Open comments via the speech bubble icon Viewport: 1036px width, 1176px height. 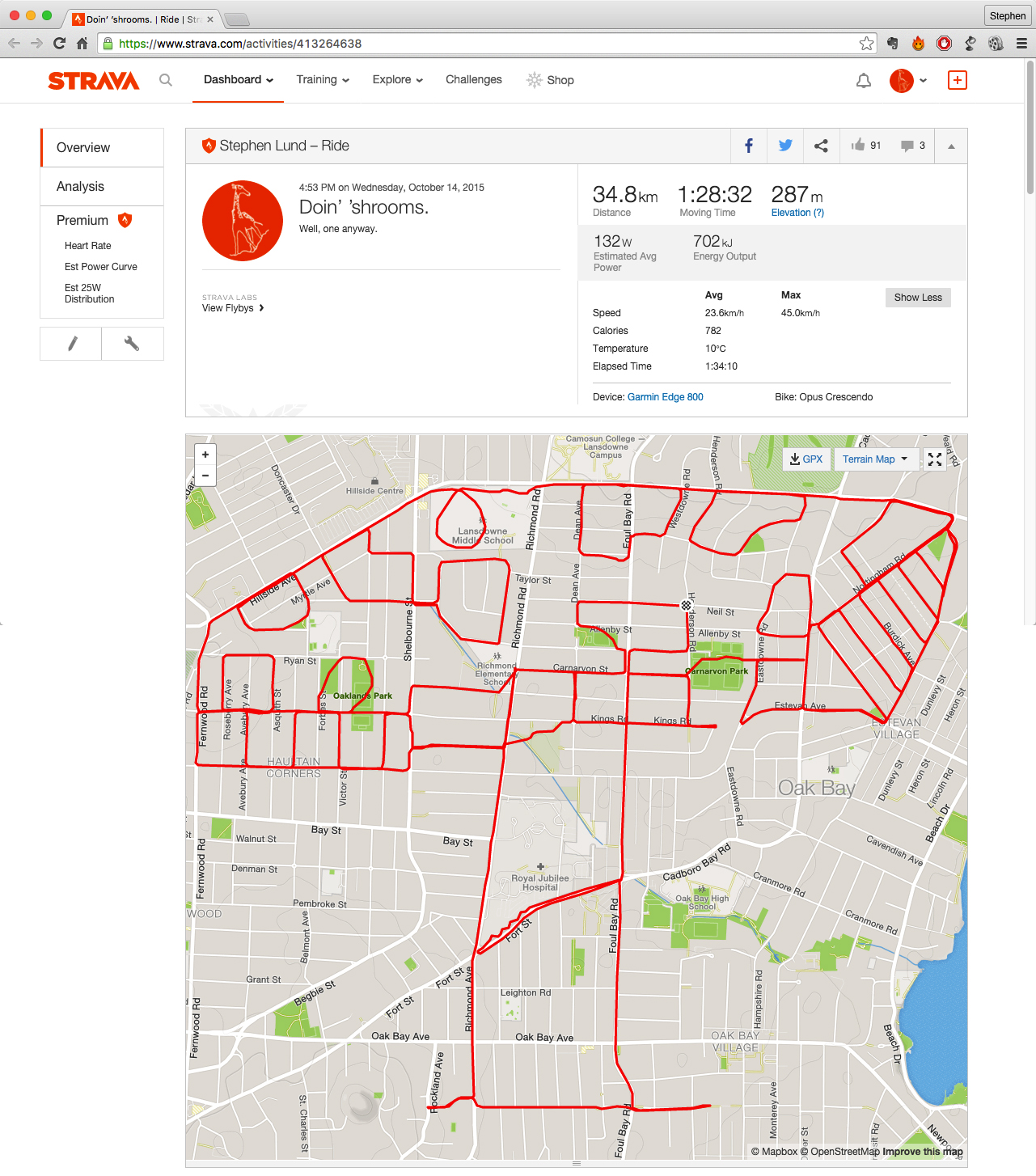pyautogui.click(x=907, y=146)
